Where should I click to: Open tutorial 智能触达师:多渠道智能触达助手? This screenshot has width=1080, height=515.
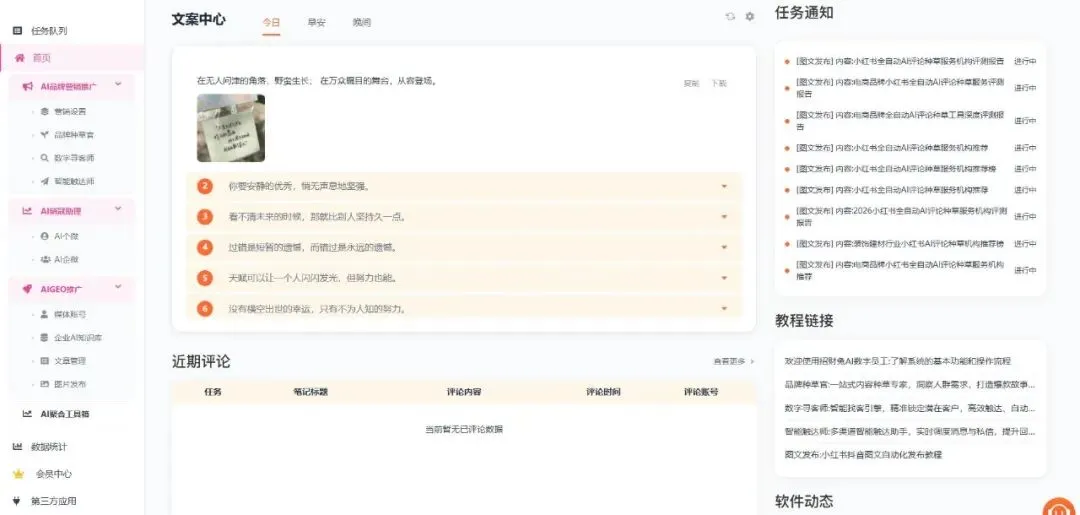tap(909, 432)
